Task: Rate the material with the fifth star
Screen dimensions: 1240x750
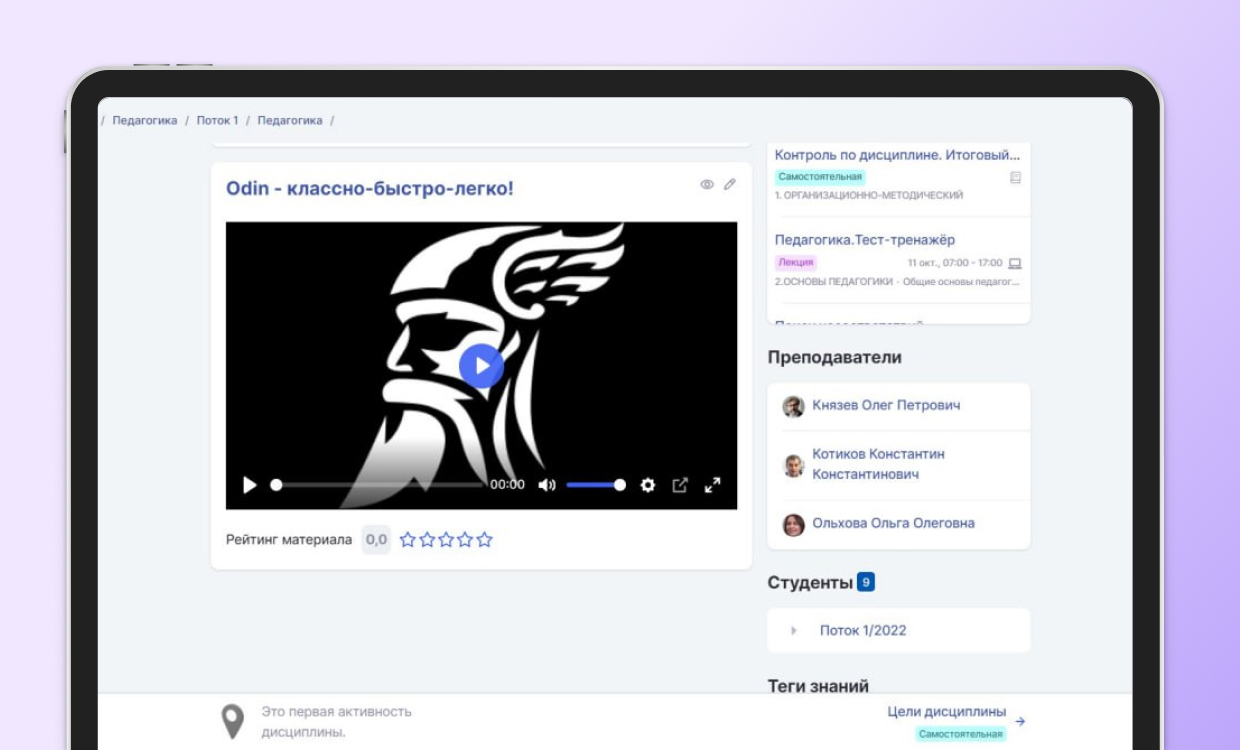Action: (485, 540)
